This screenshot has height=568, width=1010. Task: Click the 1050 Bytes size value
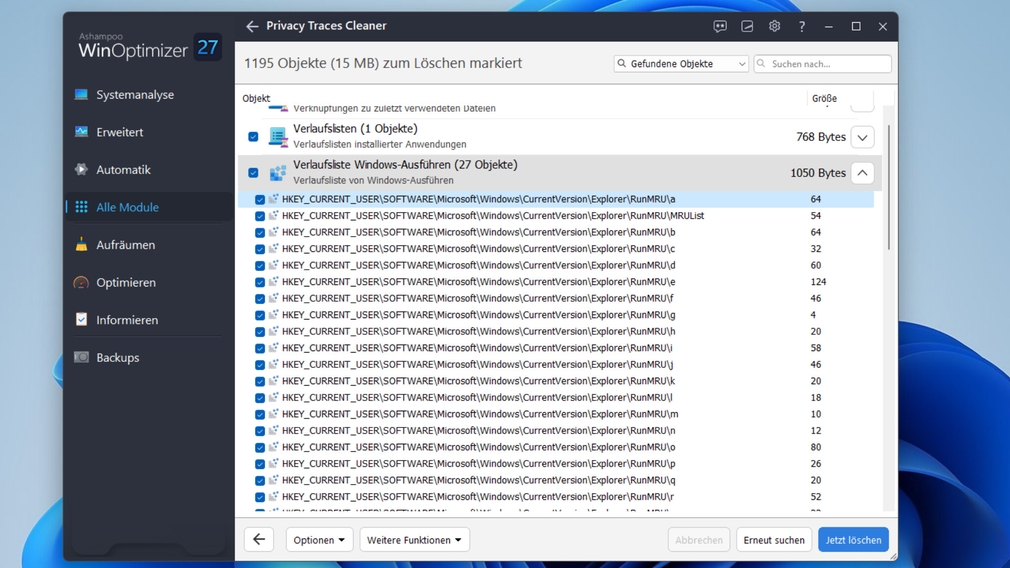coord(818,173)
